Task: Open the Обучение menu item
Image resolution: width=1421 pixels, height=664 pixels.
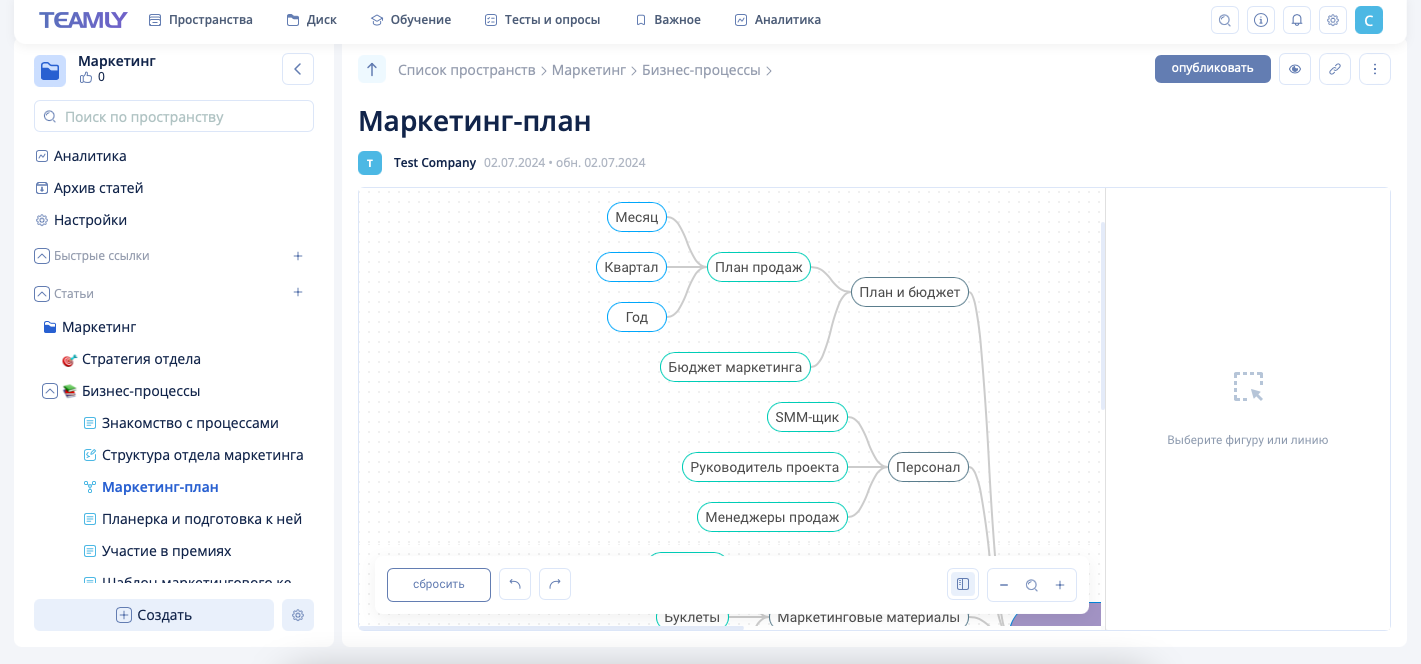Action: (410, 20)
